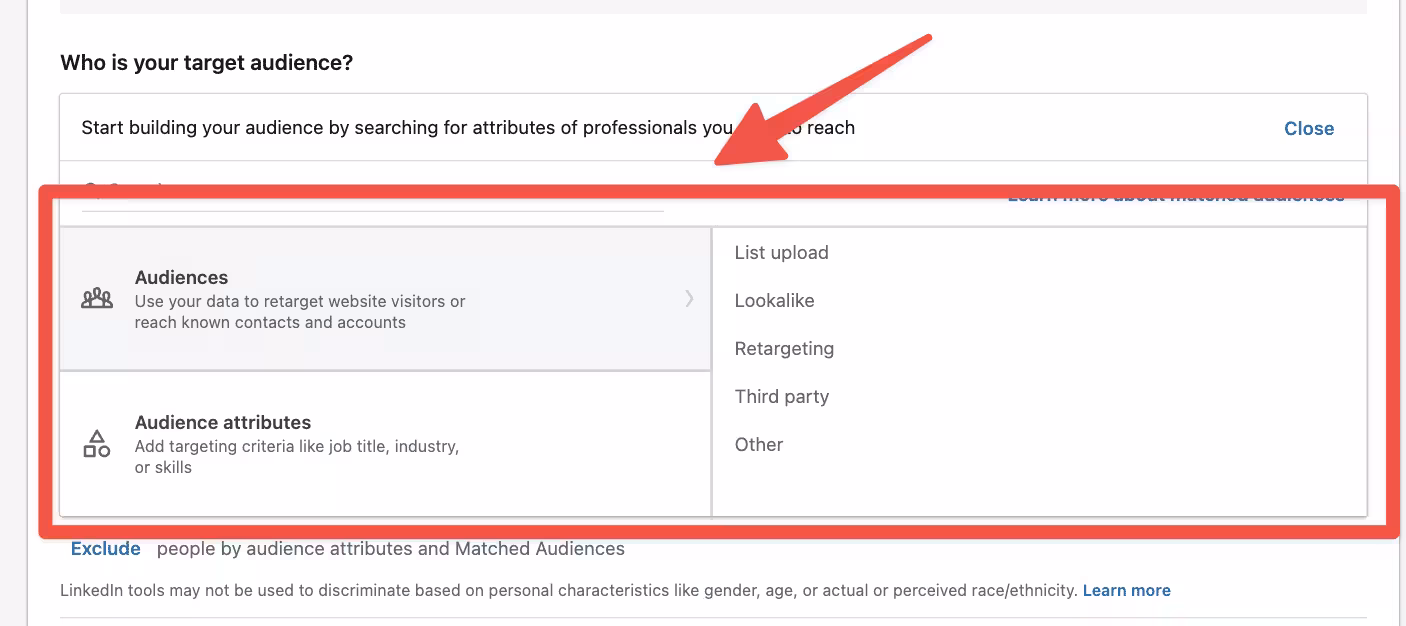Click the Who is your target audience heading
This screenshot has width=1406, height=626.
click(207, 63)
